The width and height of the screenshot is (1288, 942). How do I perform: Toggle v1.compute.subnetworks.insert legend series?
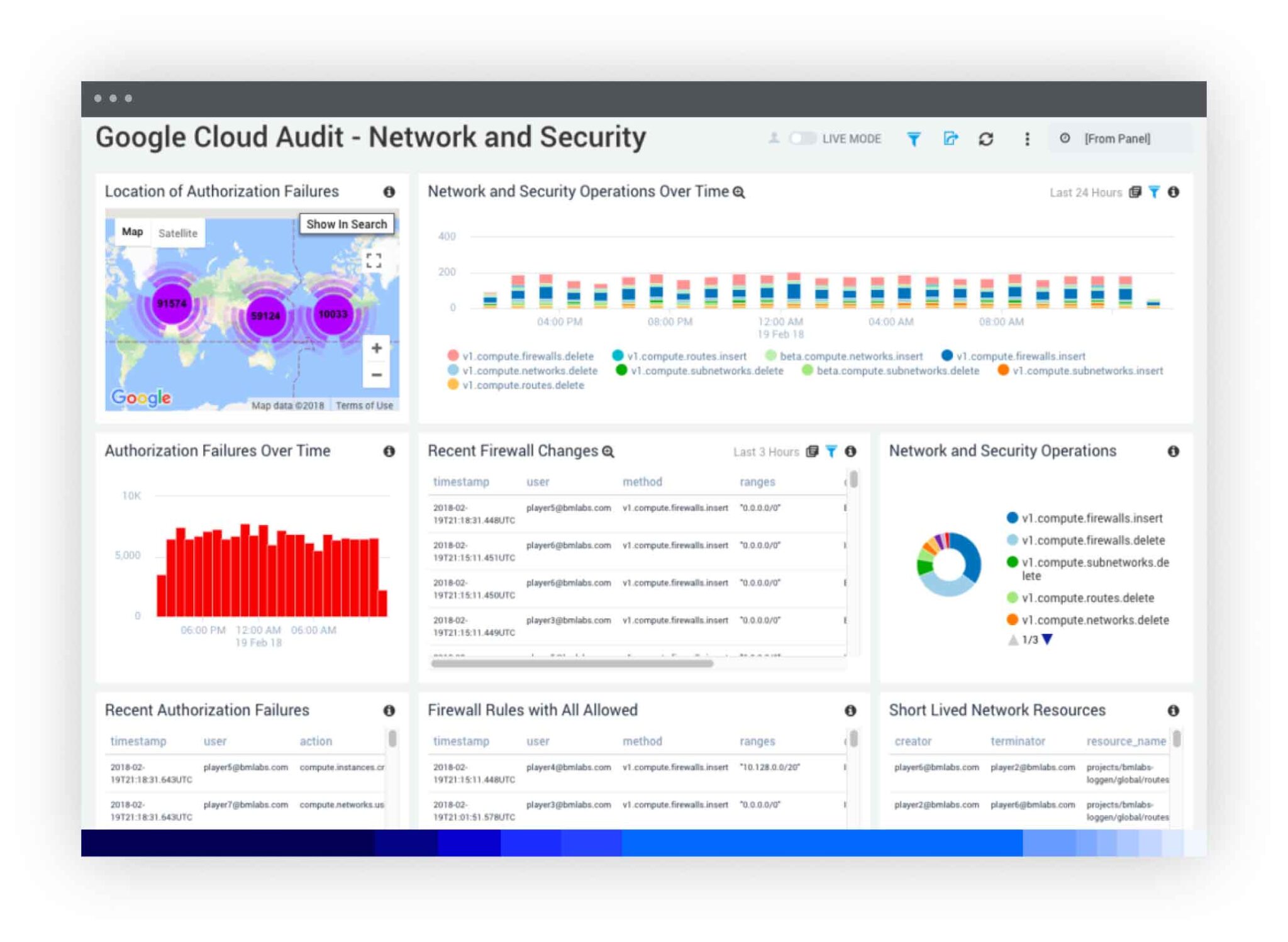[1080, 370]
